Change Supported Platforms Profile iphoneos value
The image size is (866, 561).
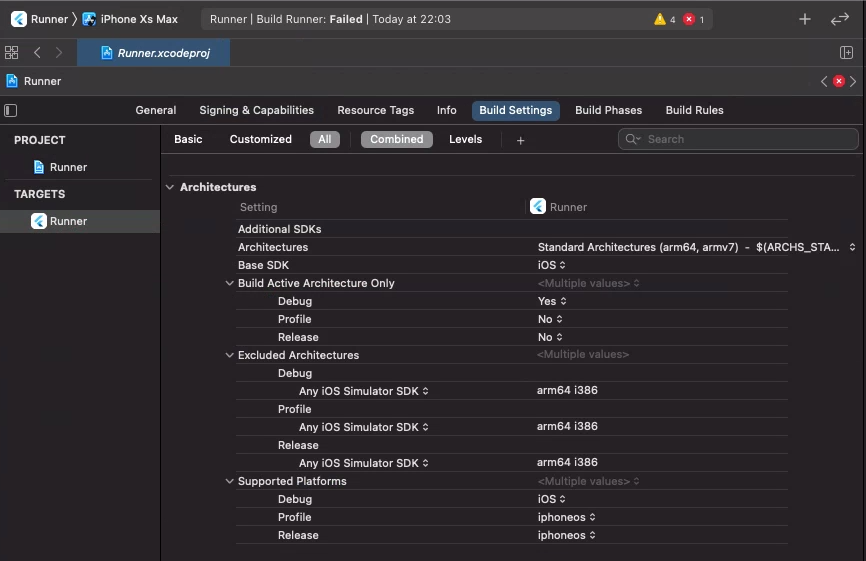[566, 517]
